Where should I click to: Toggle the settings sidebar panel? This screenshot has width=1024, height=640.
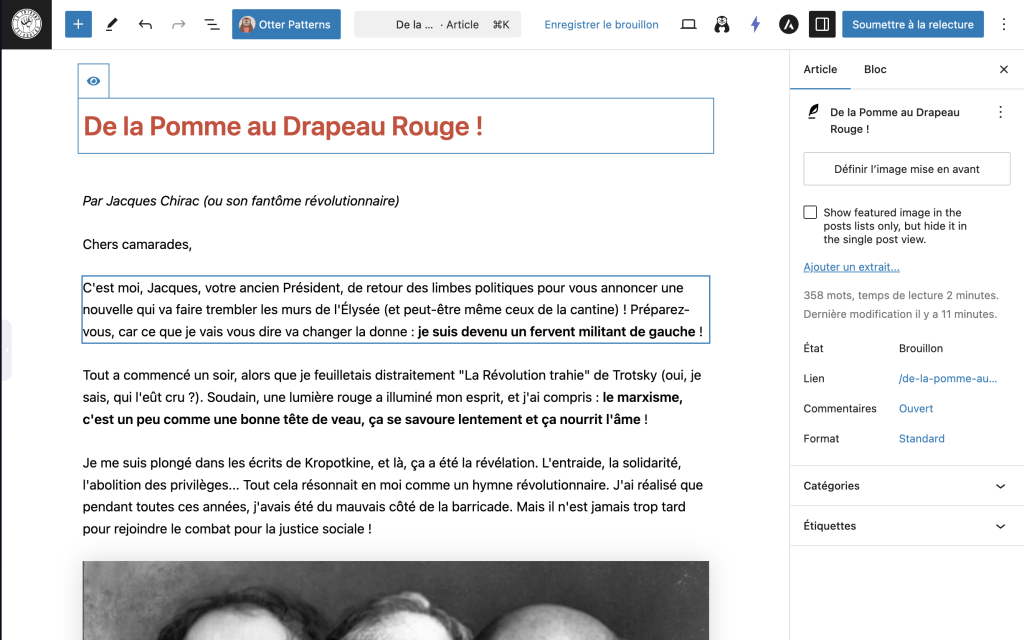(x=821, y=24)
